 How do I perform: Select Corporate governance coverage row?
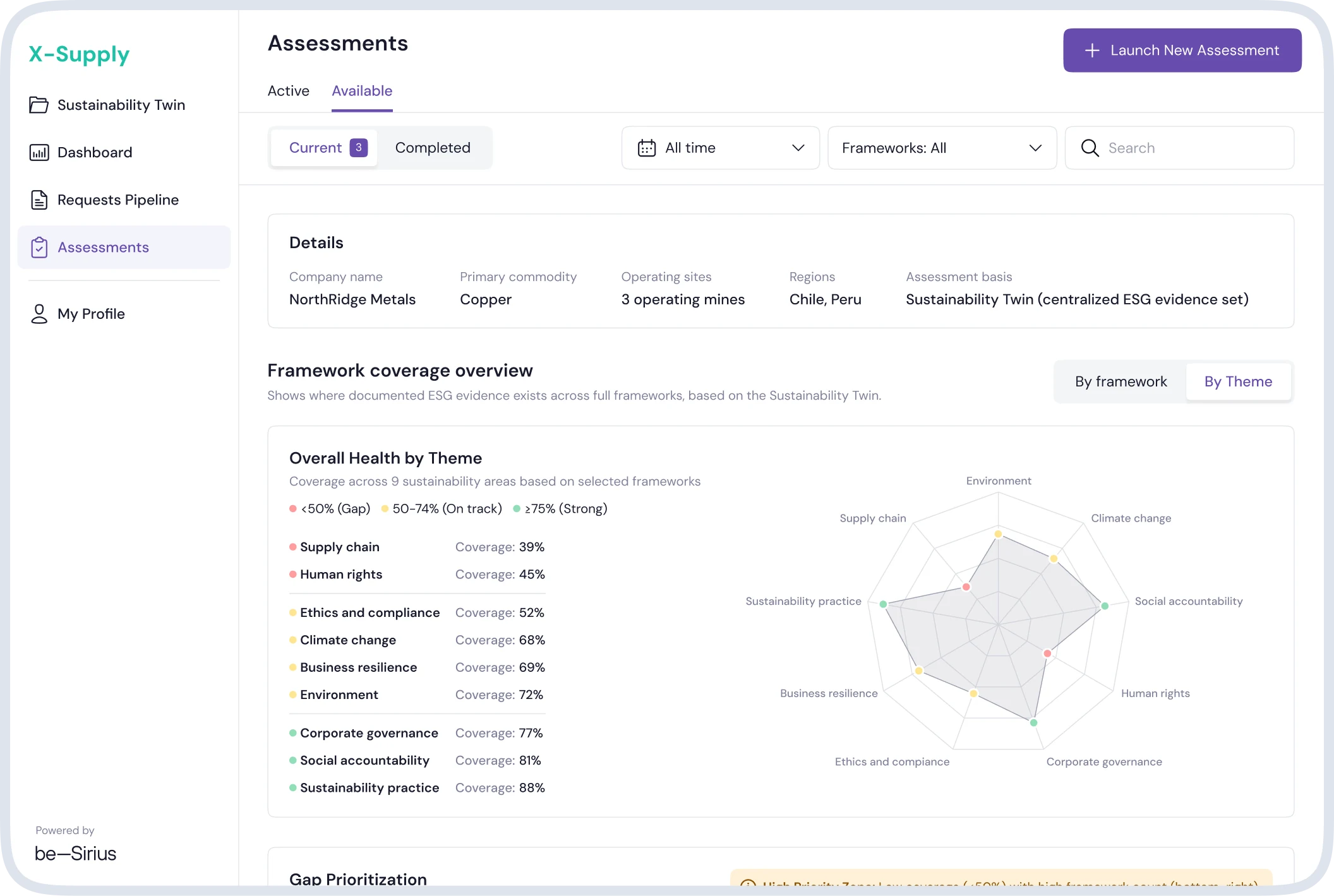pyautogui.click(x=417, y=733)
